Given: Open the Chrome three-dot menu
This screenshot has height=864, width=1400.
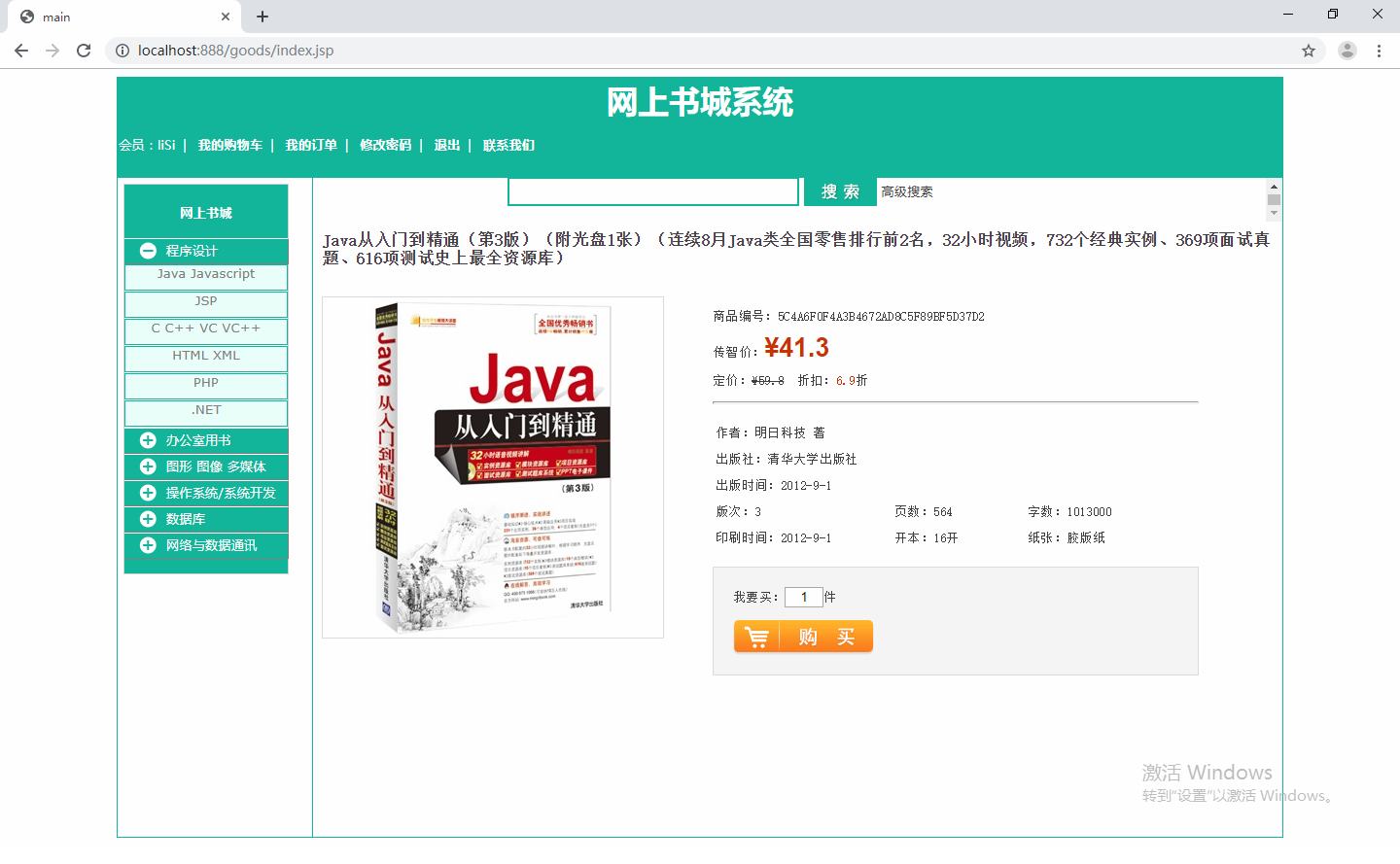Looking at the screenshot, I should point(1379,51).
